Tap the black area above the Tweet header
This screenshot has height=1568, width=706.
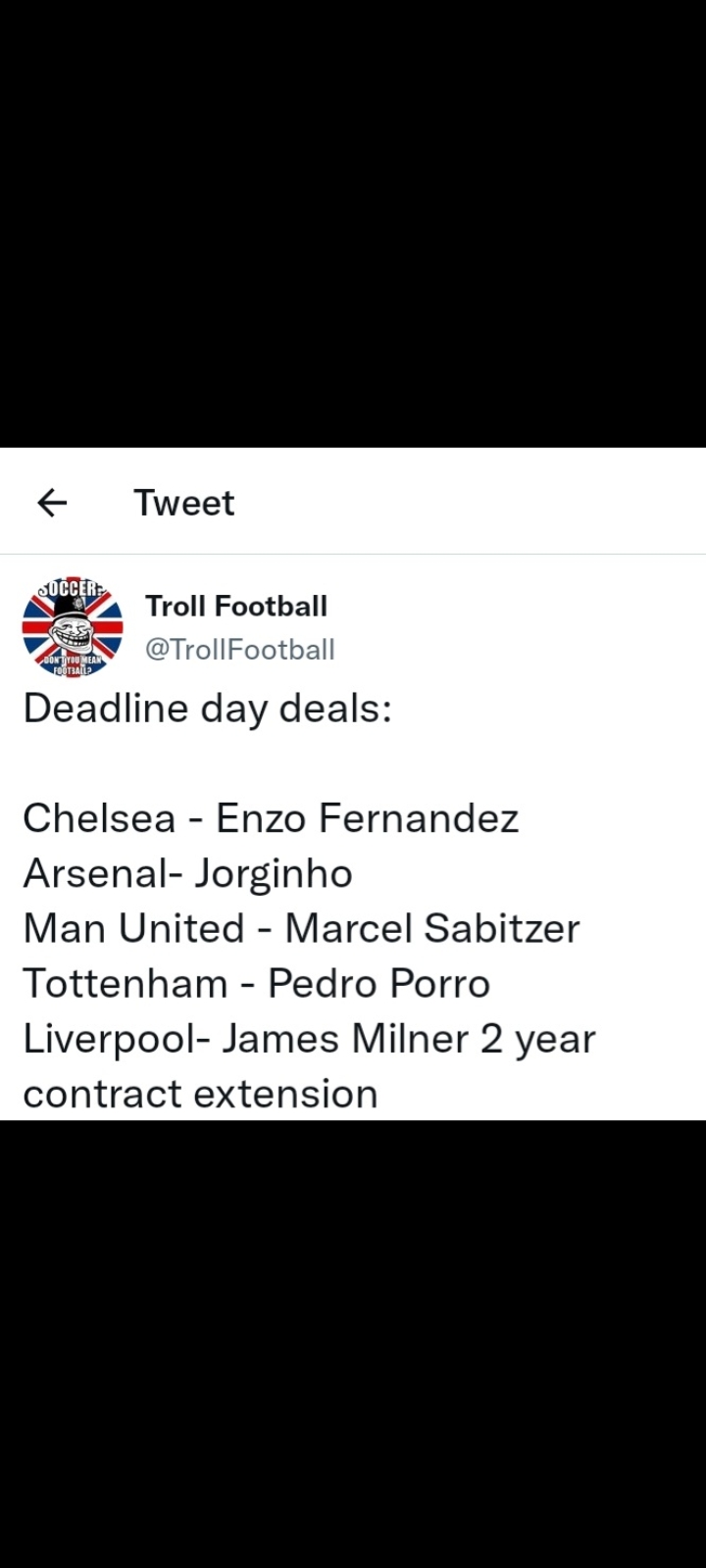pyautogui.click(x=353, y=223)
